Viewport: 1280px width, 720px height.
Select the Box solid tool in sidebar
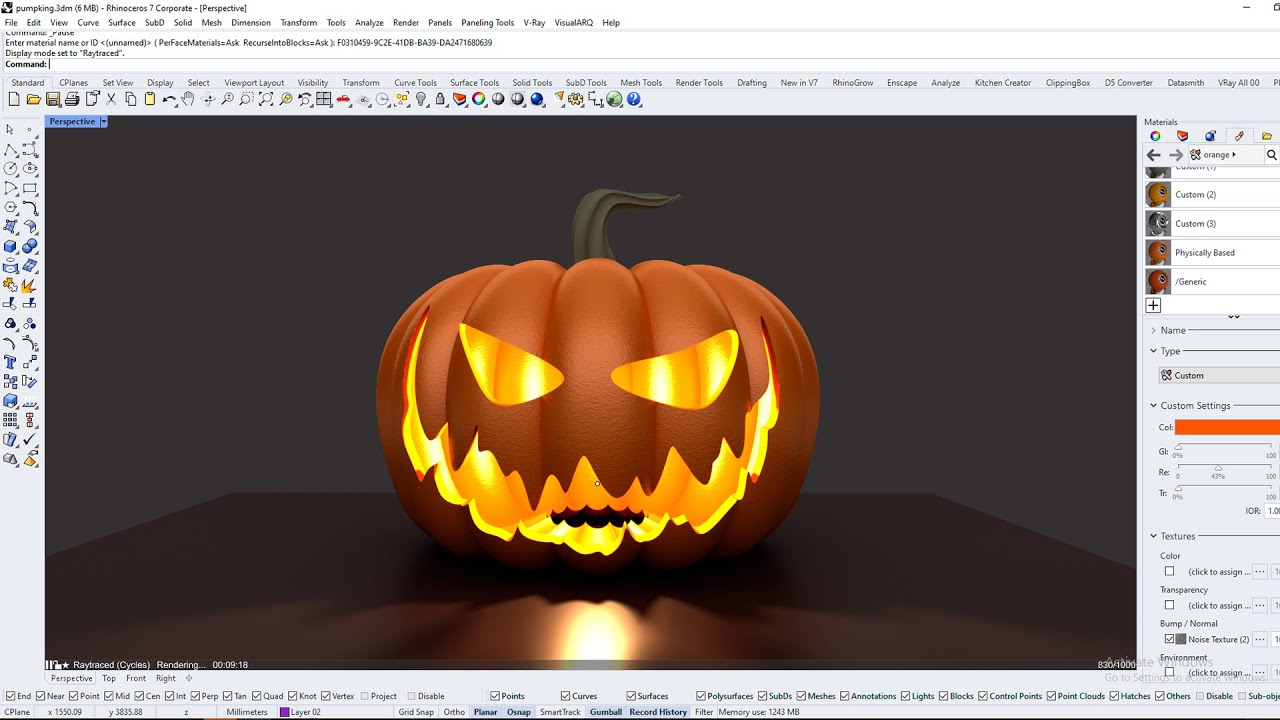tap(11, 246)
